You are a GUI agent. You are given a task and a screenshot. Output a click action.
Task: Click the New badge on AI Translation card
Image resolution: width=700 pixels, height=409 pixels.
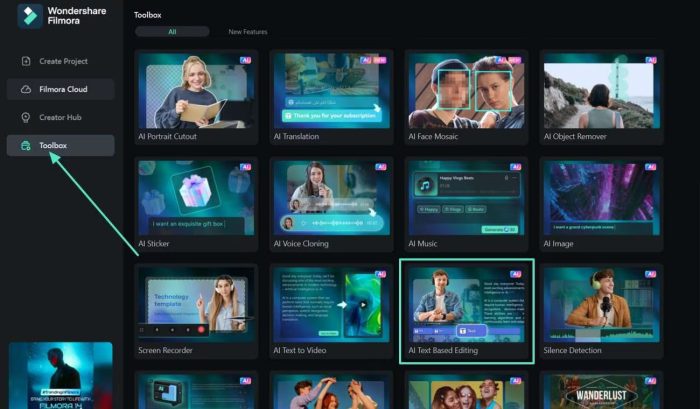pyautogui.click(x=380, y=60)
